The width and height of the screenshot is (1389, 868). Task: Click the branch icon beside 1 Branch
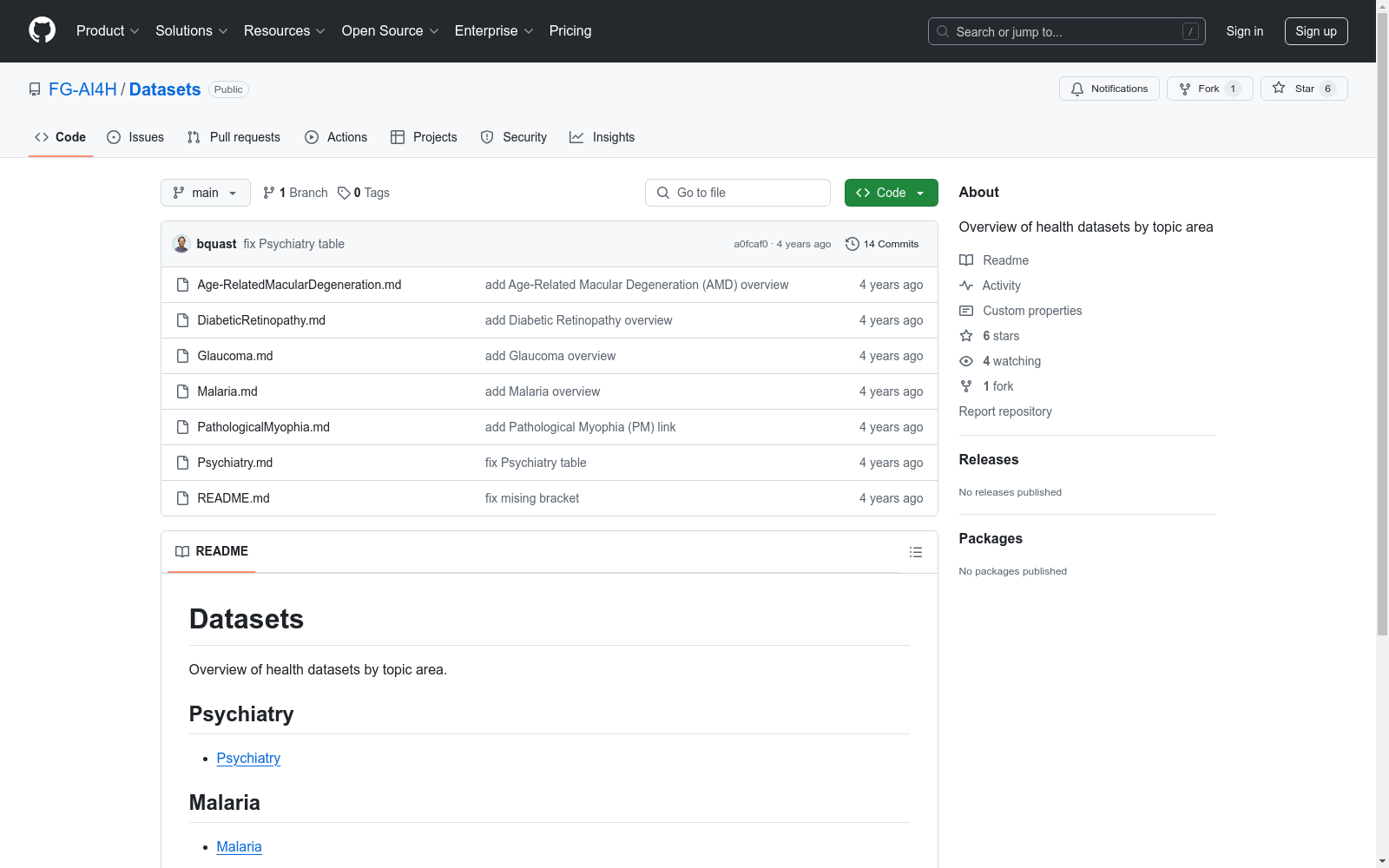[x=269, y=193]
